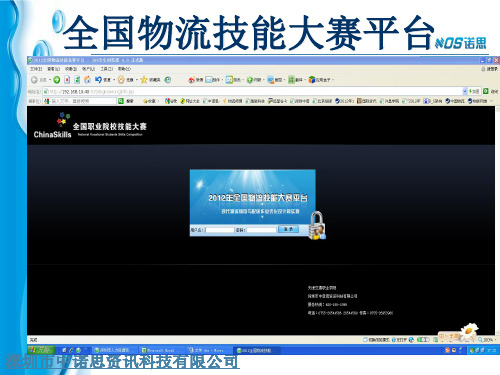Click the home page house icon
This screenshot has width=500, height=375.
(87, 80)
